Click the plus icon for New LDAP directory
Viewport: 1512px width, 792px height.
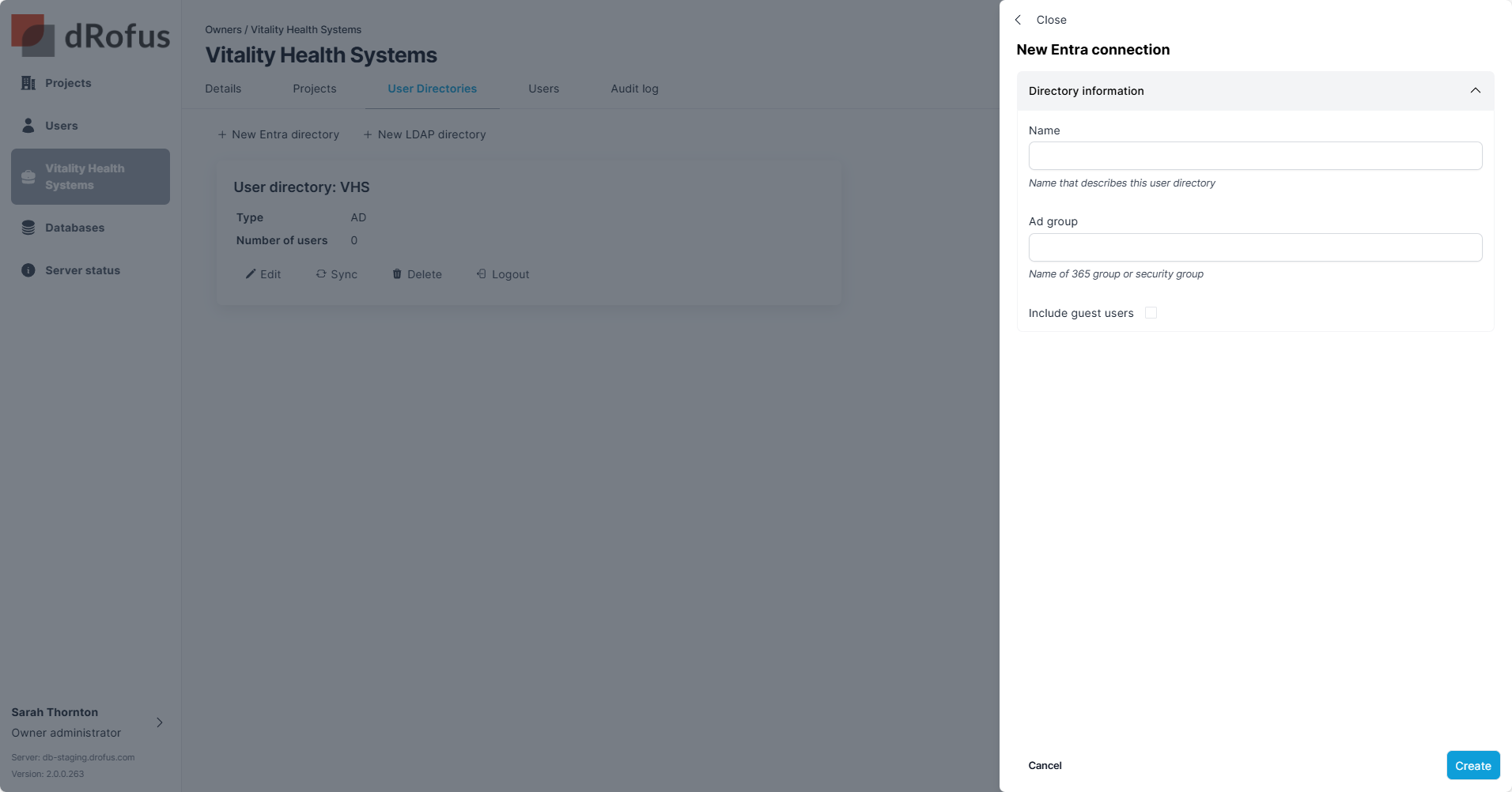[368, 134]
